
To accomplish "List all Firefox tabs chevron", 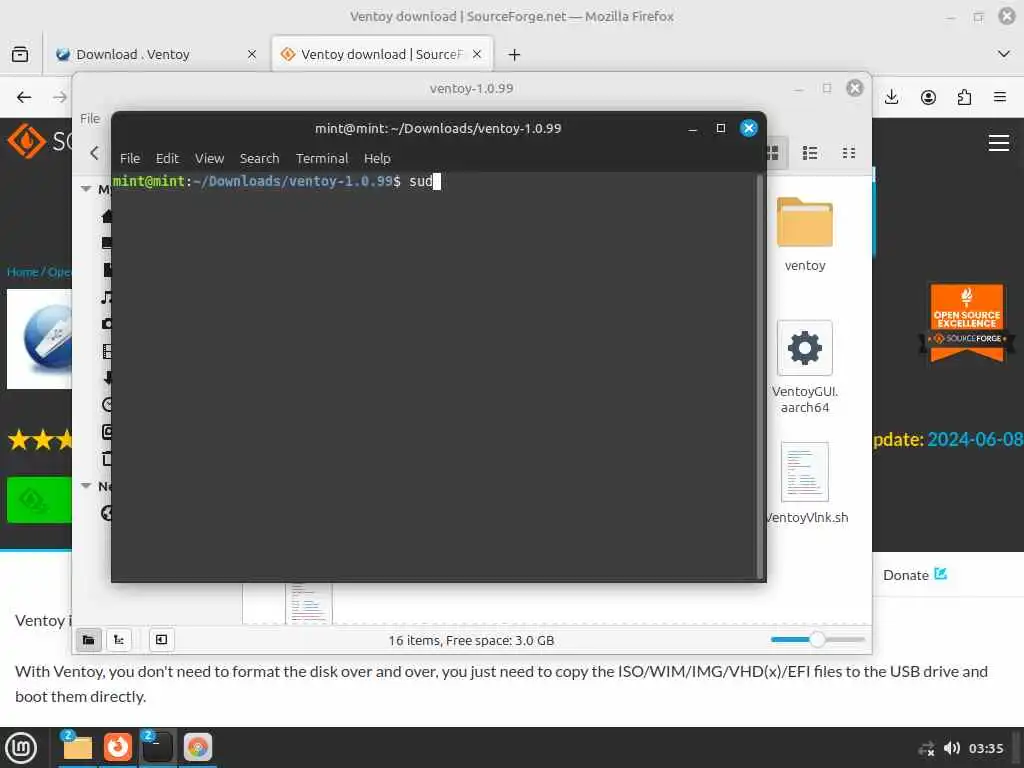I will [1004, 54].
